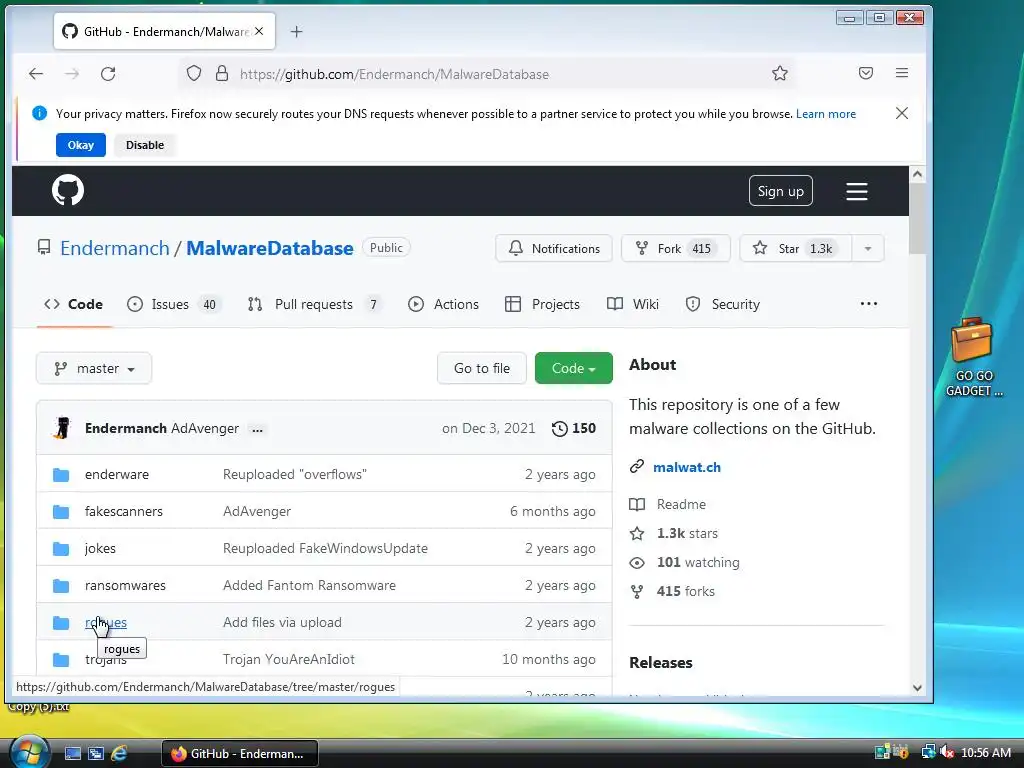Open the GitHub hamburger navigation menu
1024x768 pixels.
856,191
